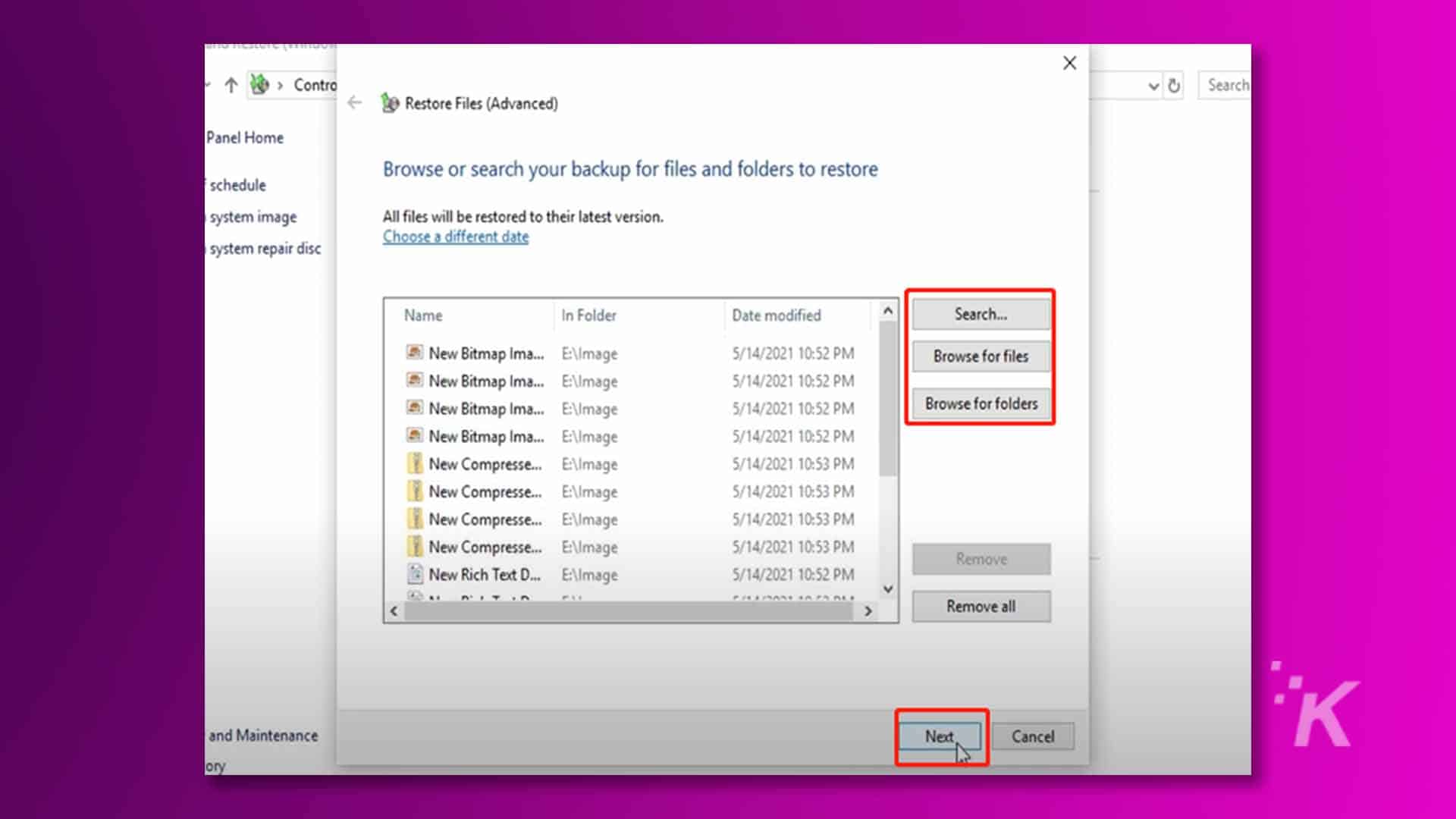Click the Remove all button
1456x819 pixels.
(x=981, y=607)
